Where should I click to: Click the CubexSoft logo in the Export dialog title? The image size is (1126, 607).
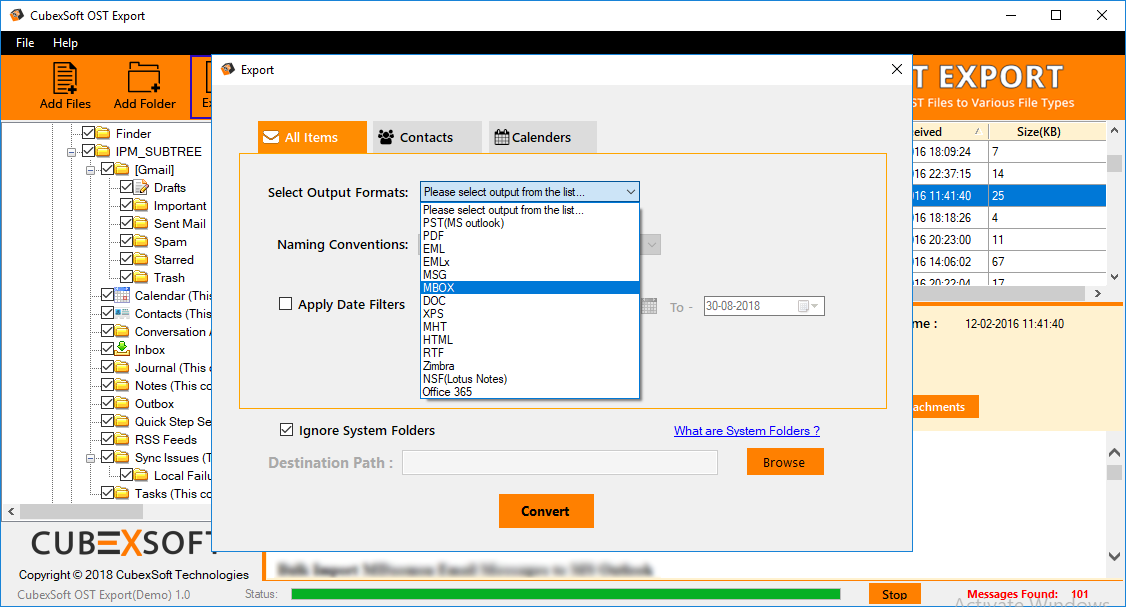[228, 69]
